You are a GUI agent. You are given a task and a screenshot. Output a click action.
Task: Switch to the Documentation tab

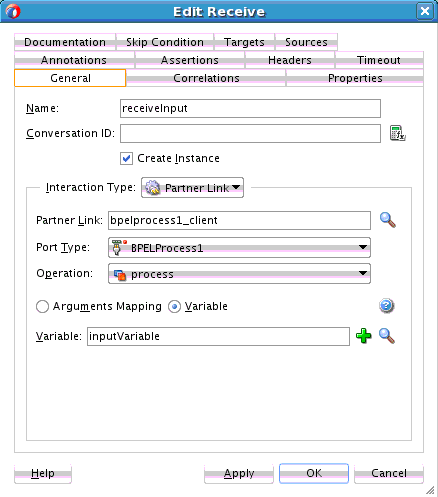click(65, 42)
